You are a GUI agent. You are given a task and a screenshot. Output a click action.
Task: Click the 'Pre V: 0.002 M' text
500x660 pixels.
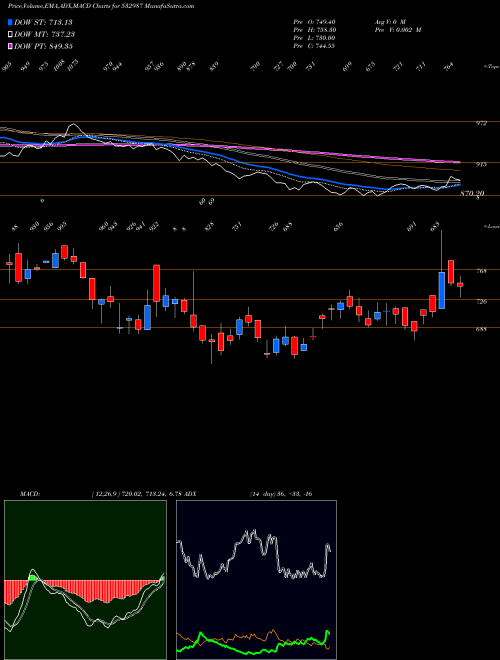click(x=397, y=29)
